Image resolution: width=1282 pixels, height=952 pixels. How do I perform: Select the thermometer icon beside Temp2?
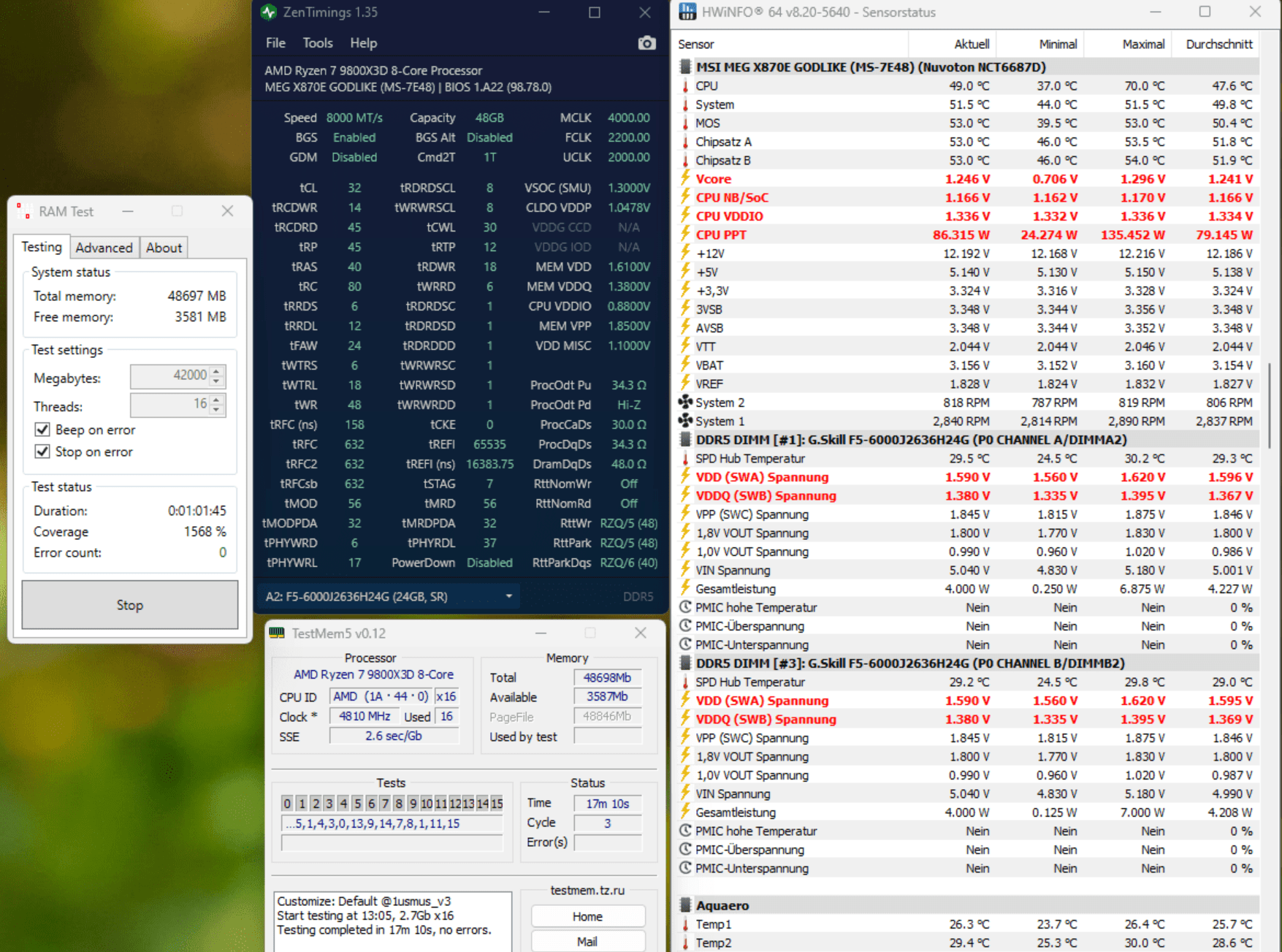click(x=685, y=943)
